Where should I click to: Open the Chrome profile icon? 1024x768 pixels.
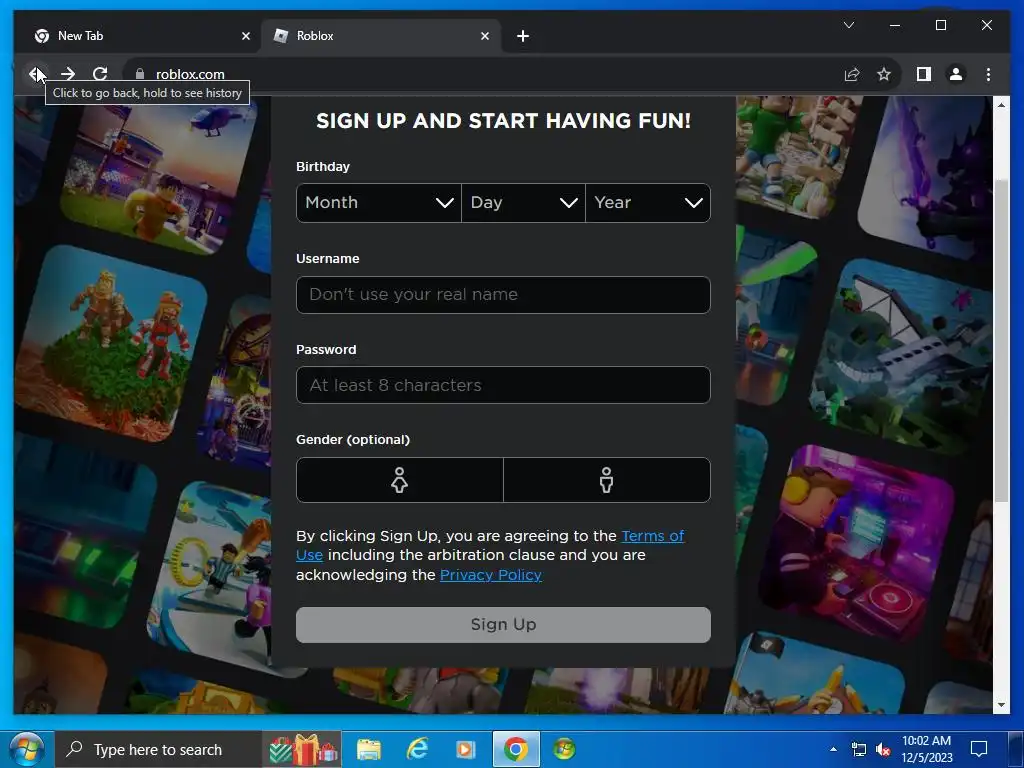tap(955, 74)
